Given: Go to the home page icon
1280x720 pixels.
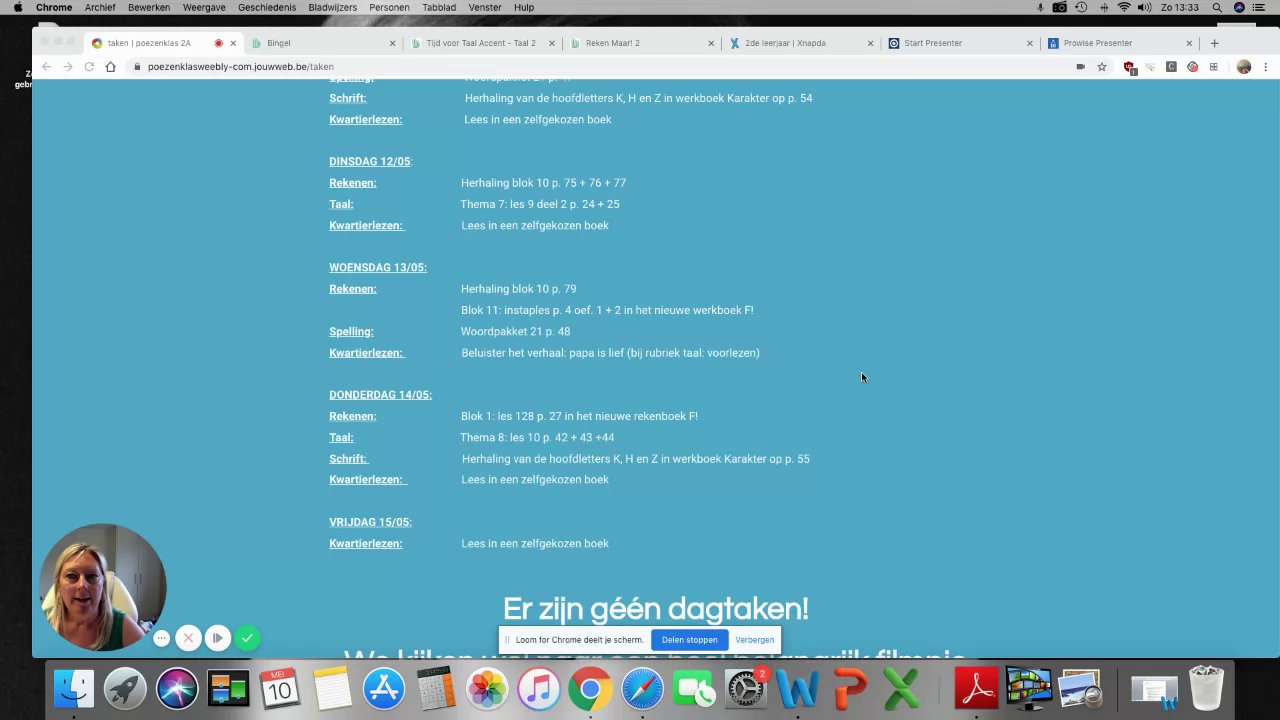Looking at the screenshot, I should click(111, 67).
